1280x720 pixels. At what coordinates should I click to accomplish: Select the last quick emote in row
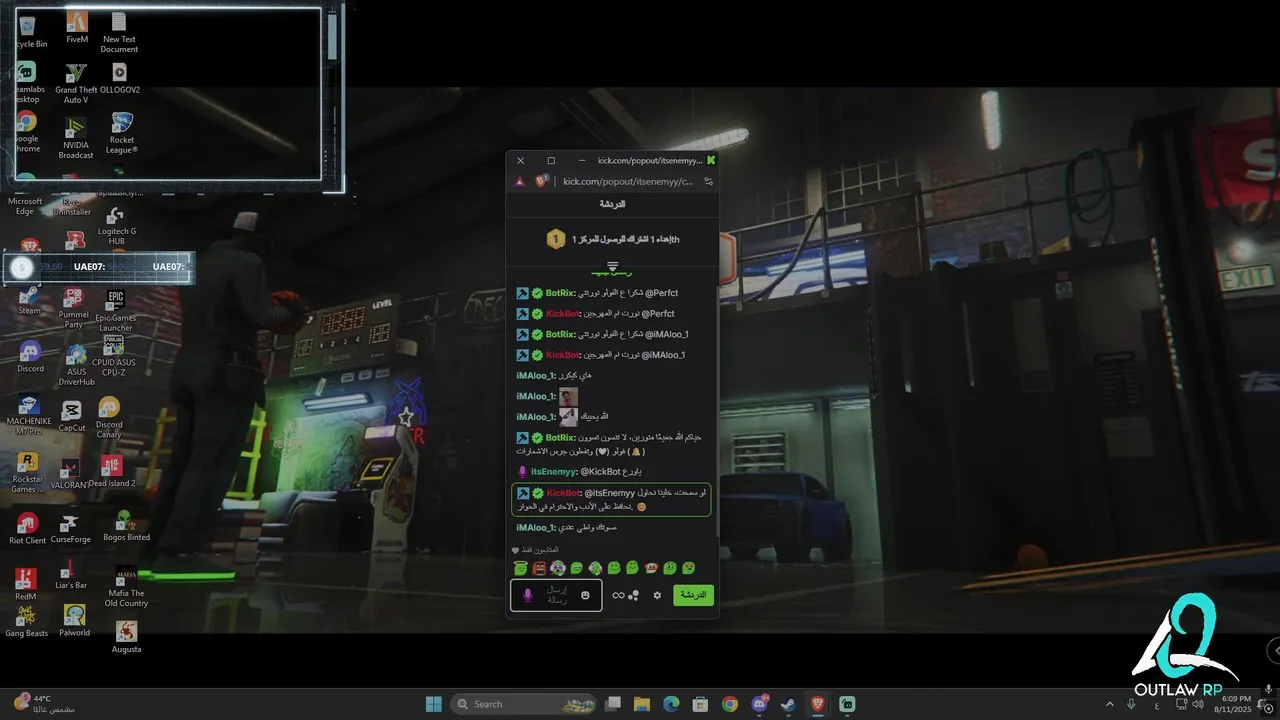coord(688,568)
